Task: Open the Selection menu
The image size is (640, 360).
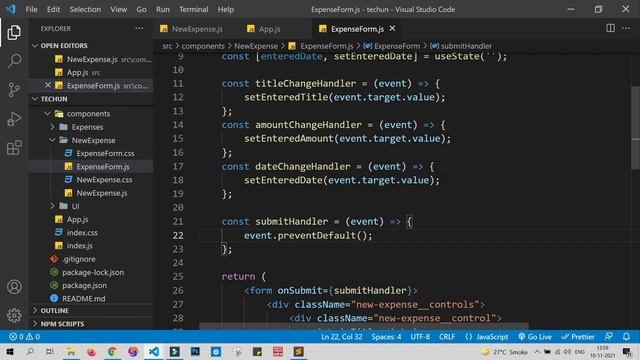Action: pos(85,9)
